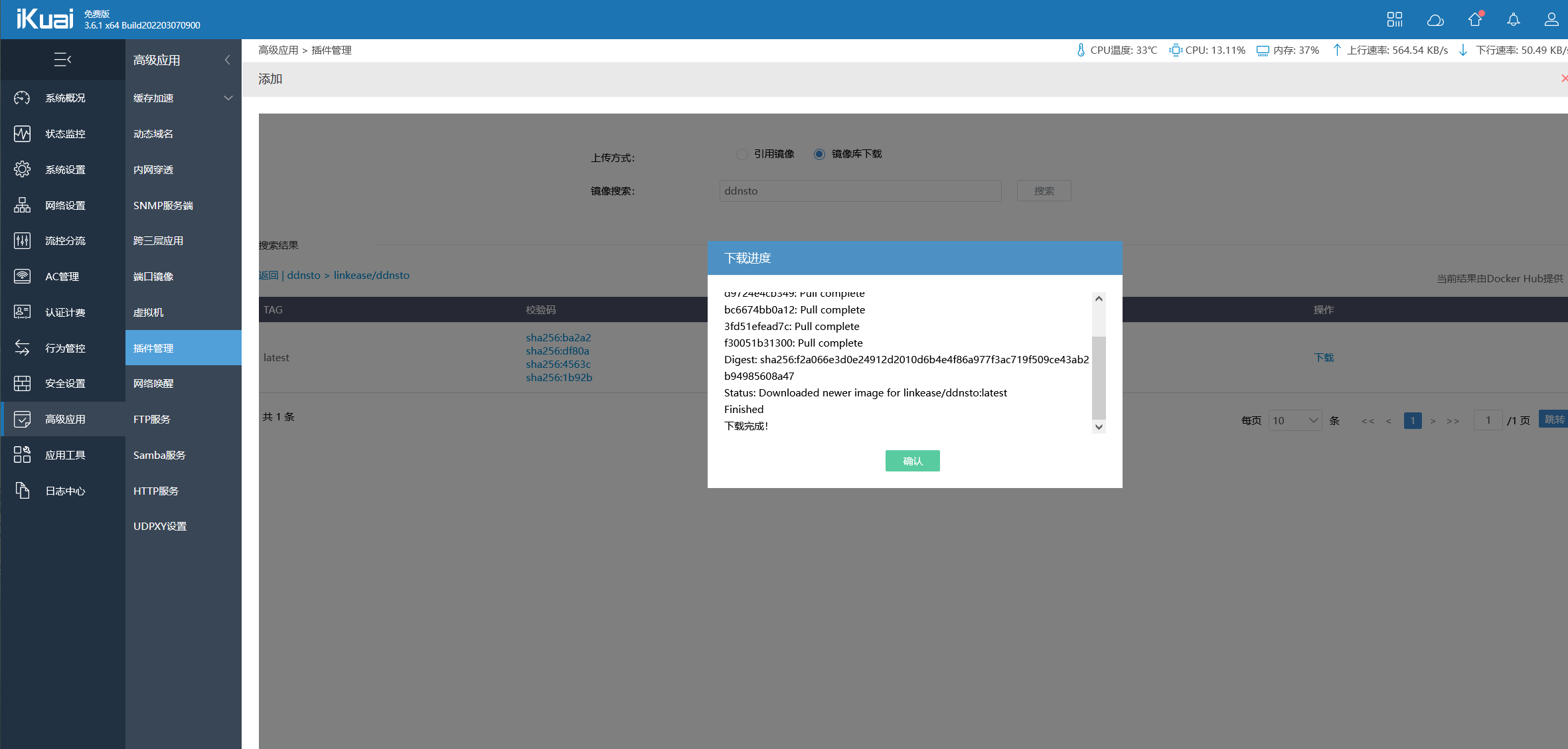Image resolution: width=1568 pixels, height=749 pixels.
Task: Expand the 缓存加速 submenu
Action: (228, 98)
